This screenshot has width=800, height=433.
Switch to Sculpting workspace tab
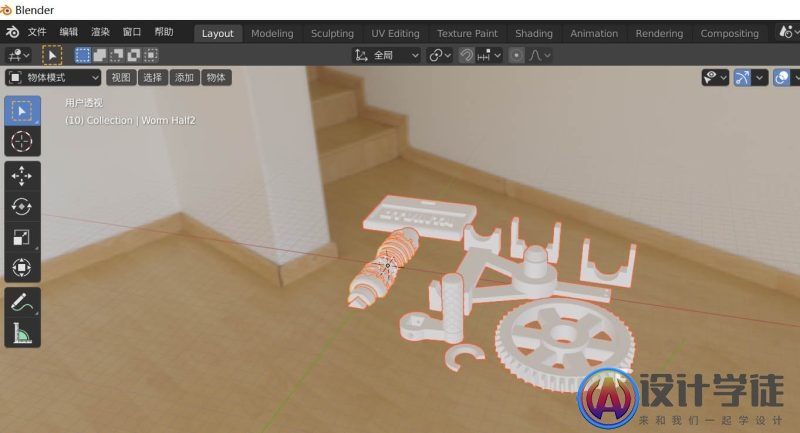click(332, 33)
